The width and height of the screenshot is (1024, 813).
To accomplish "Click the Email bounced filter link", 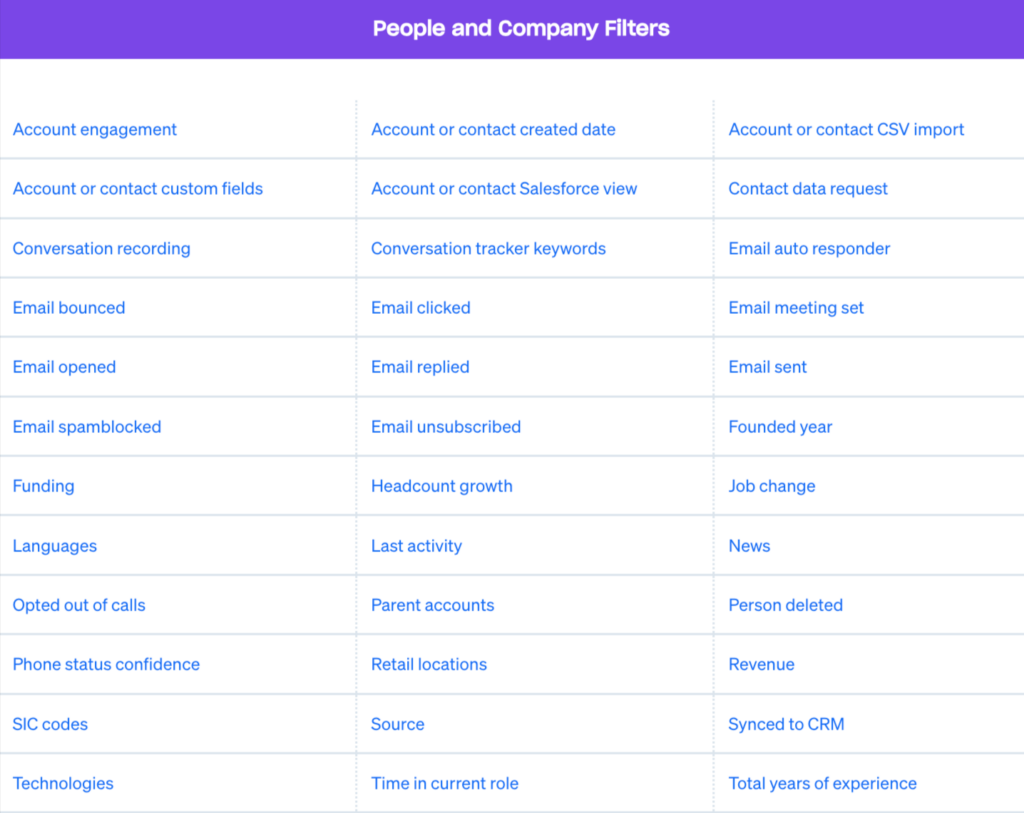I will click(x=69, y=308).
